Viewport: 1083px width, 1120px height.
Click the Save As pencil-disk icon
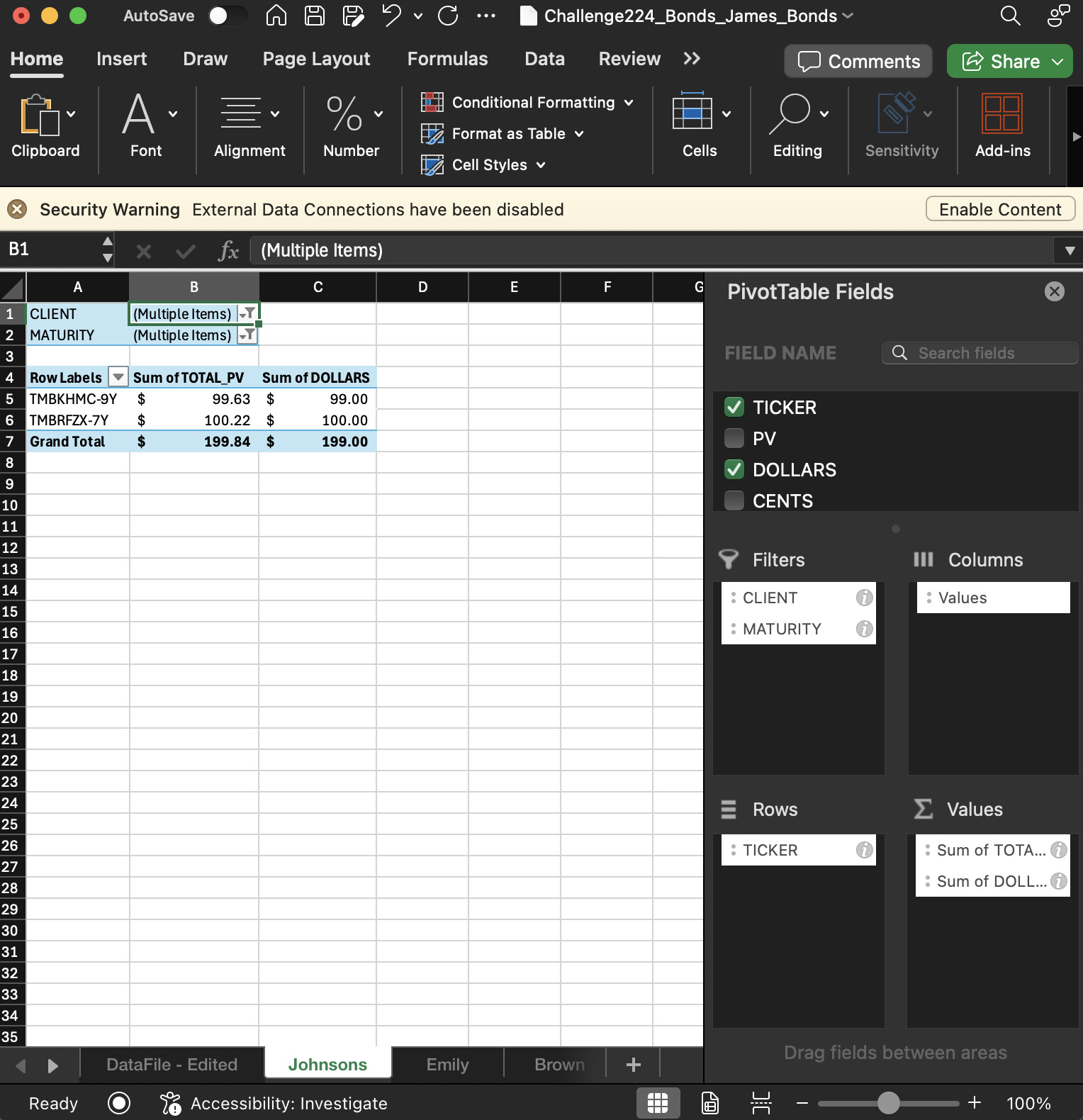click(x=352, y=16)
